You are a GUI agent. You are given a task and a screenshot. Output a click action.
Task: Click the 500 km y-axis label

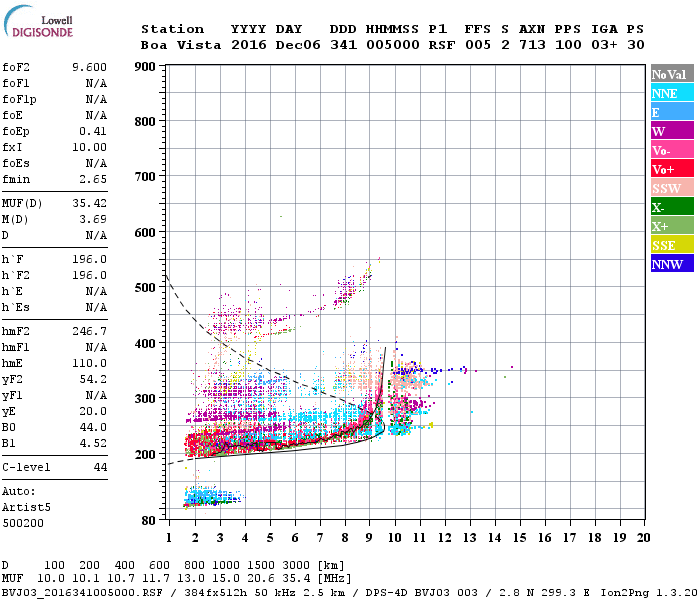[145, 288]
